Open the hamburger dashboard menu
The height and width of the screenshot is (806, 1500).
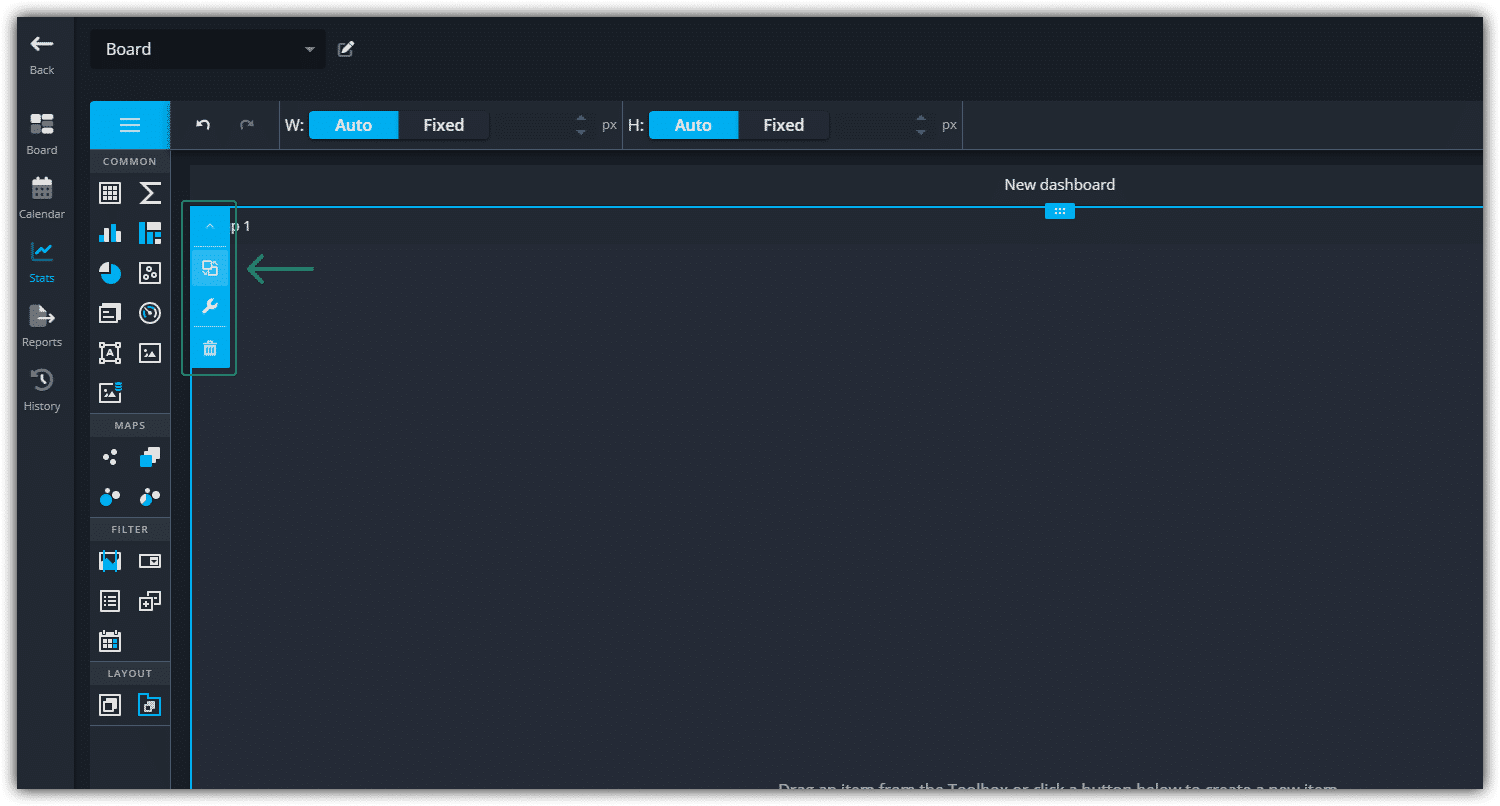click(x=130, y=125)
